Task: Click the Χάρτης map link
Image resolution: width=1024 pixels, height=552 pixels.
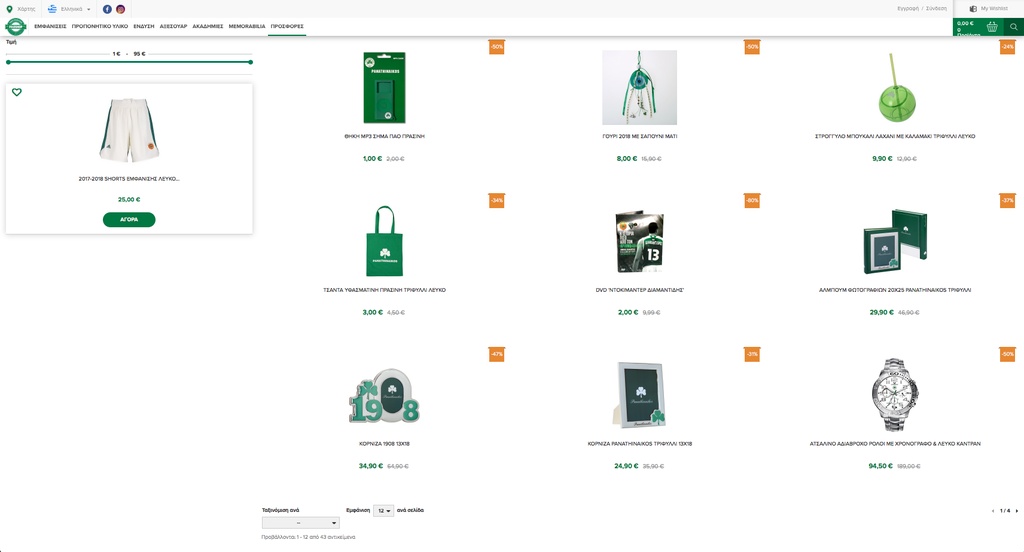Action: coord(26,9)
